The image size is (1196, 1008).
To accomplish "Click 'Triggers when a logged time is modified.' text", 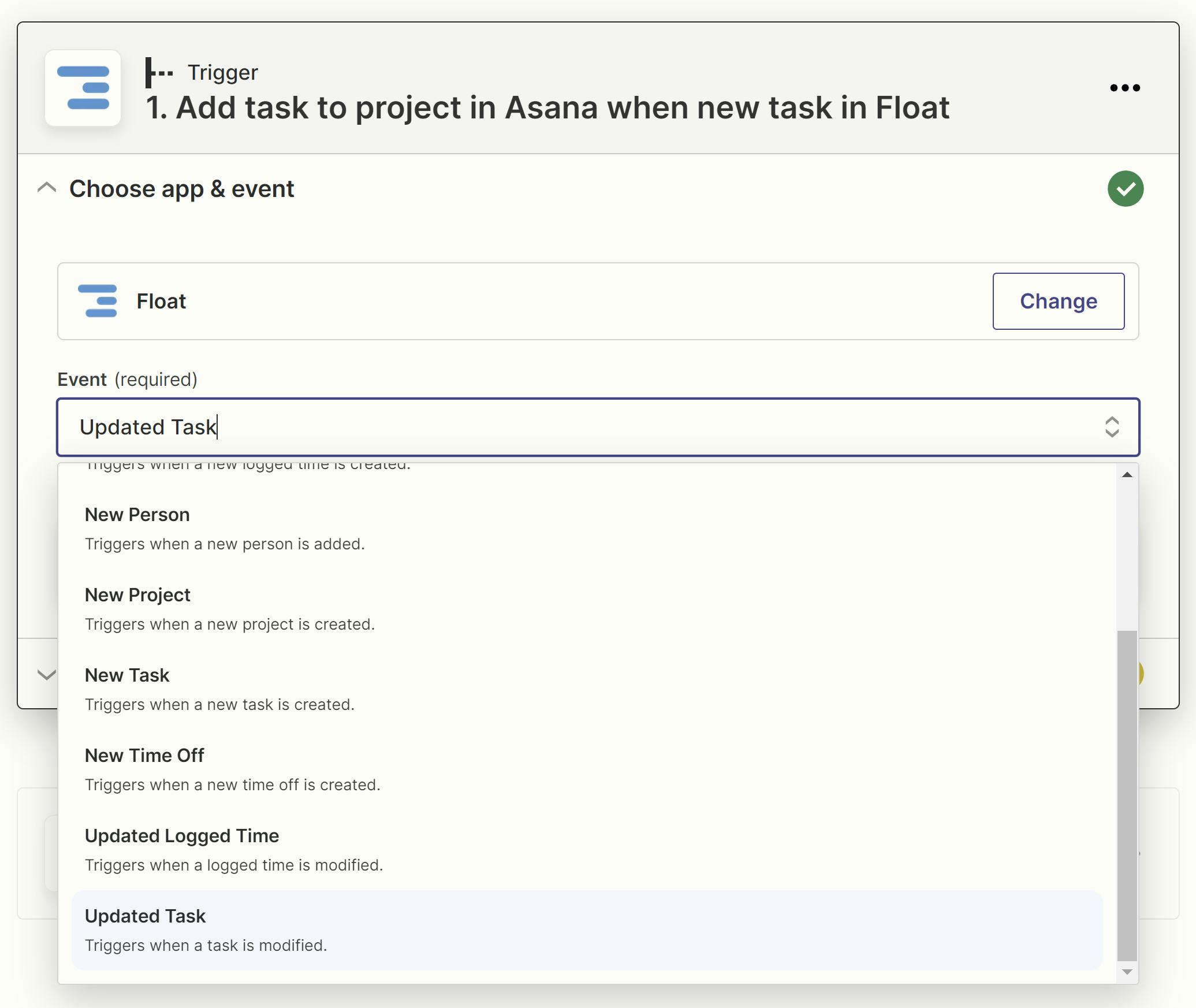I will (234, 865).
